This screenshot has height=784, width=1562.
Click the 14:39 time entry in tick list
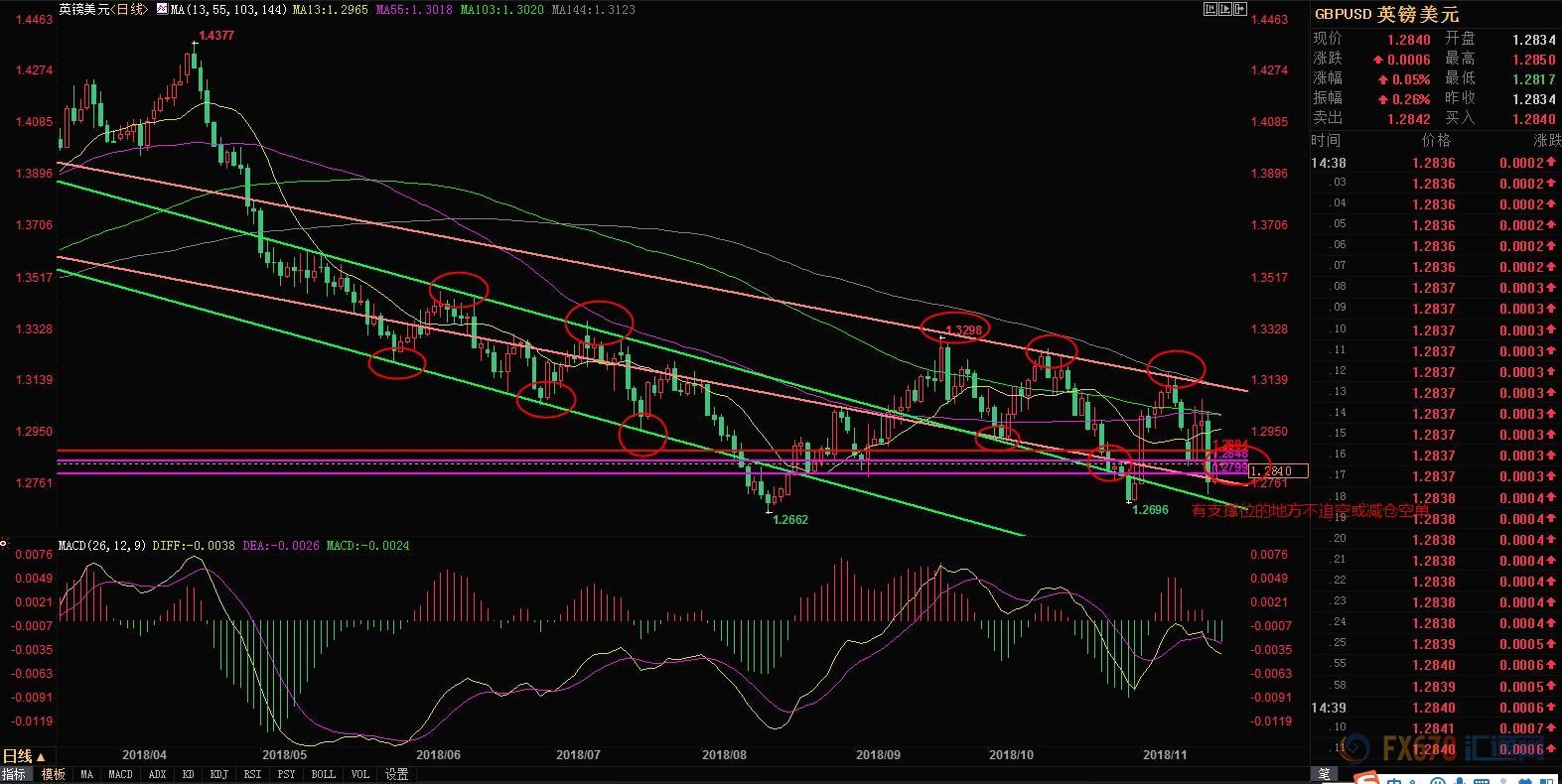1329,708
